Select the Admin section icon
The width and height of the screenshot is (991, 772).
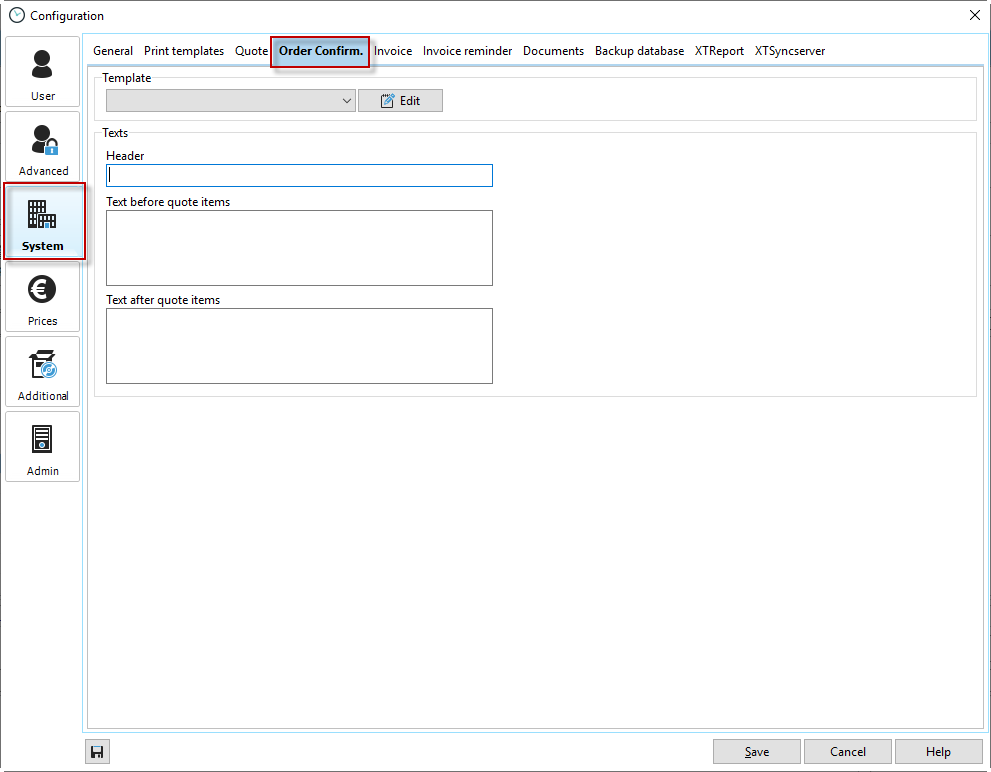tap(42, 447)
